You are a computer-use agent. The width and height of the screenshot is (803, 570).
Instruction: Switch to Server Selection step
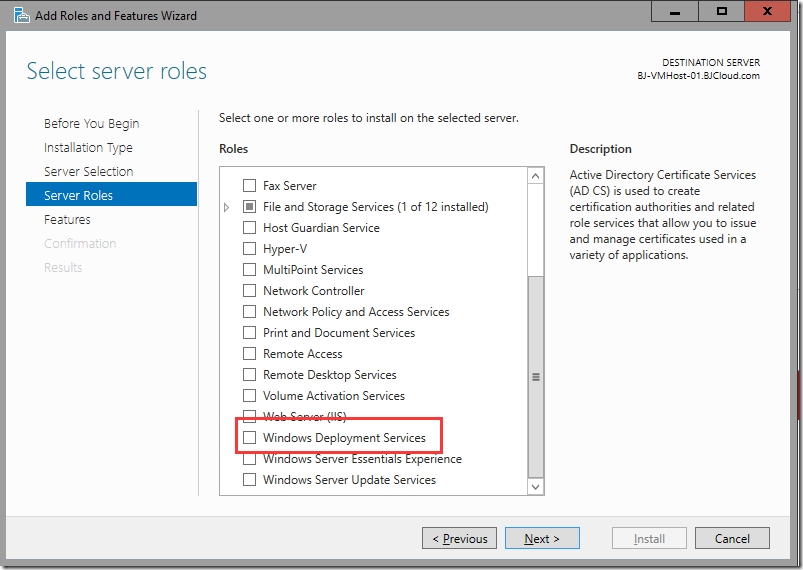point(89,171)
